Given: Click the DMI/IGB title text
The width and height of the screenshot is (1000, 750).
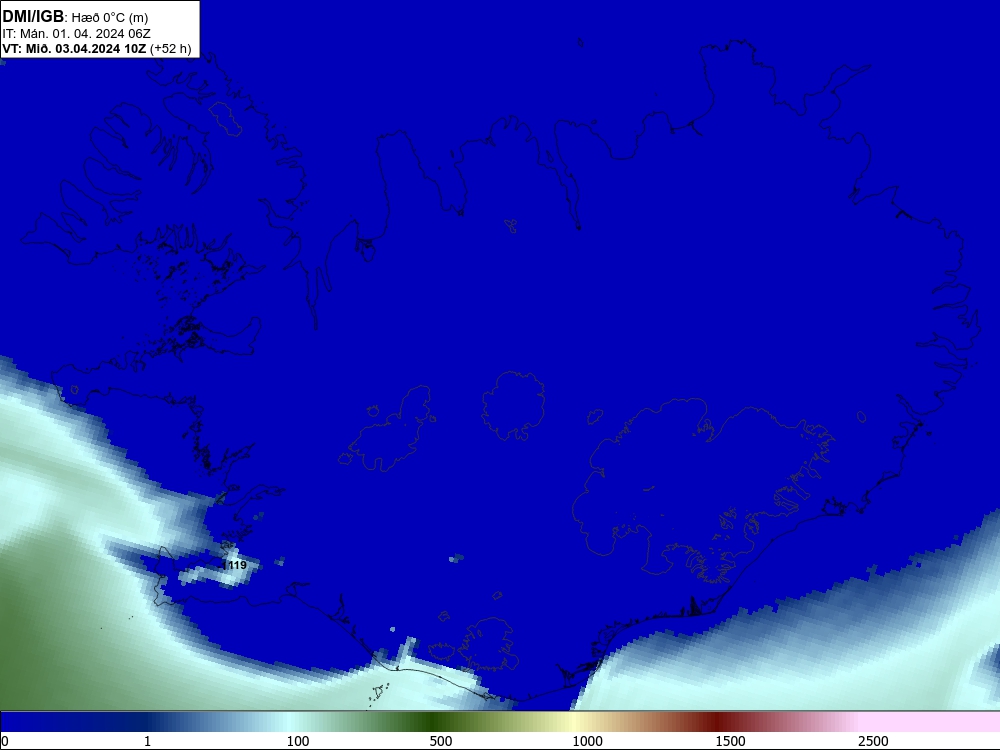Looking at the screenshot, I should (33, 17).
